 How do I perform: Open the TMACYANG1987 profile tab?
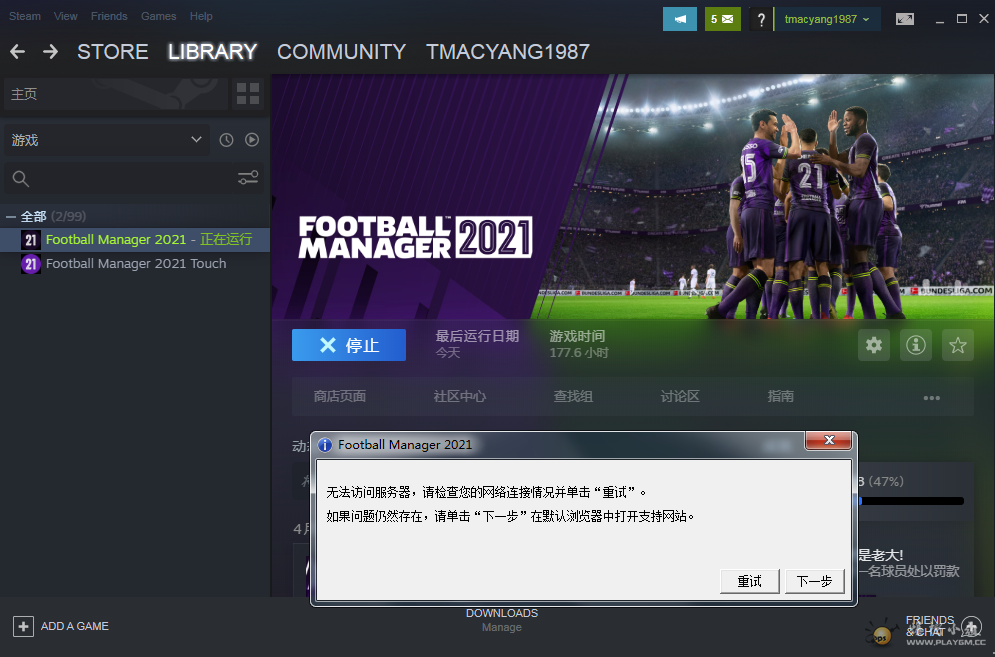point(508,51)
